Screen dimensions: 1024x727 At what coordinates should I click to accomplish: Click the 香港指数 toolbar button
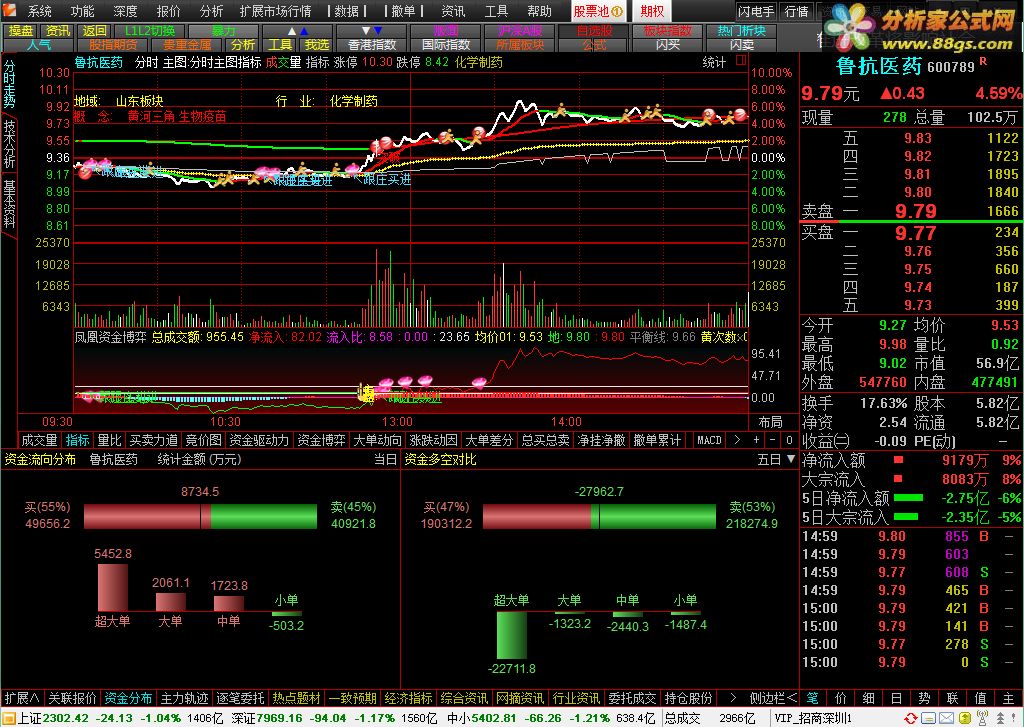click(x=372, y=45)
